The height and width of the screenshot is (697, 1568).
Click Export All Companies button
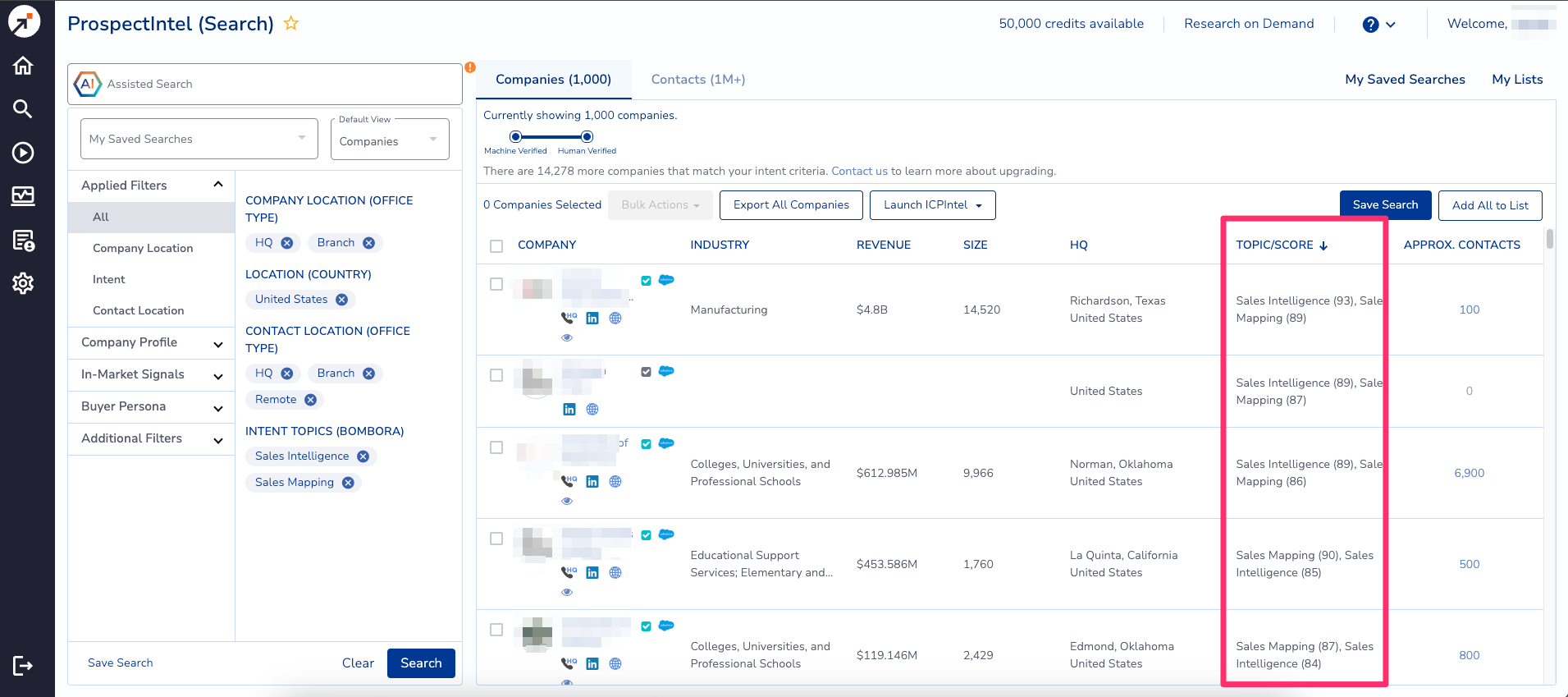791,205
